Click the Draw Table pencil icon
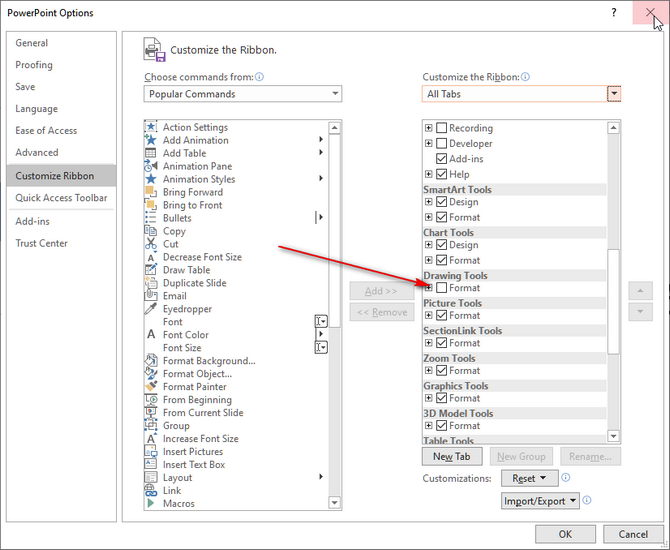Viewport: 670px width, 550px height. point(150,270)
